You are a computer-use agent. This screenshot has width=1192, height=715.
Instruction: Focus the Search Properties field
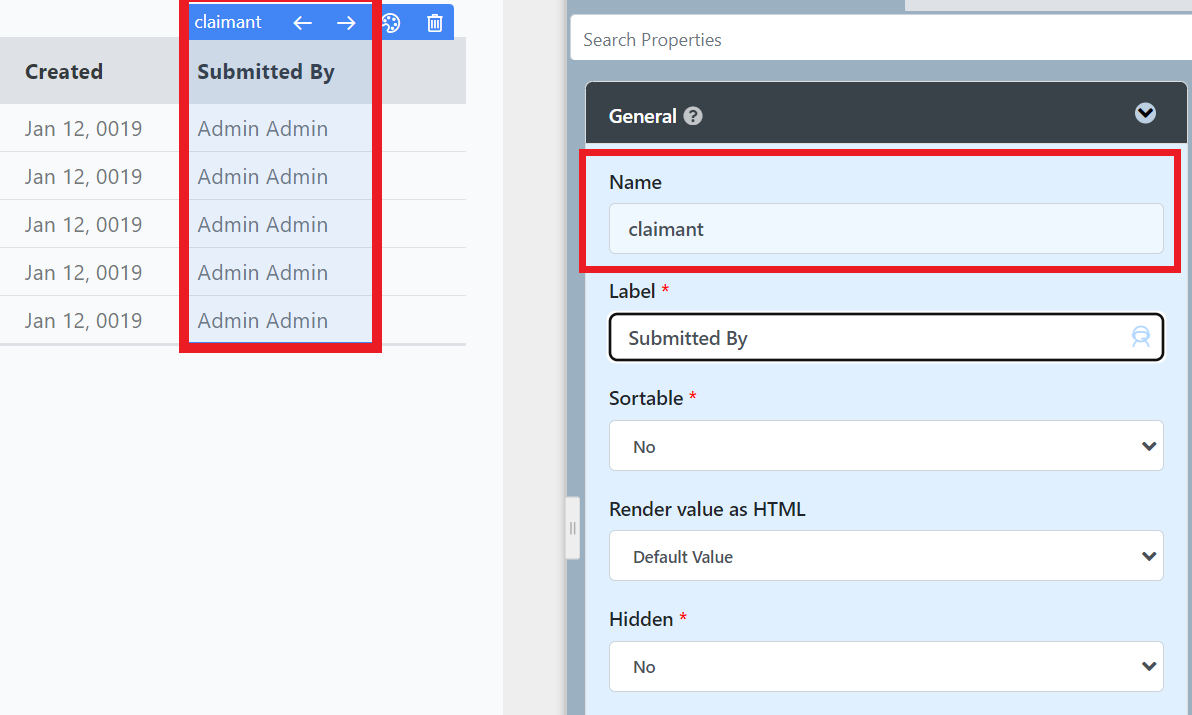point(880,40)
